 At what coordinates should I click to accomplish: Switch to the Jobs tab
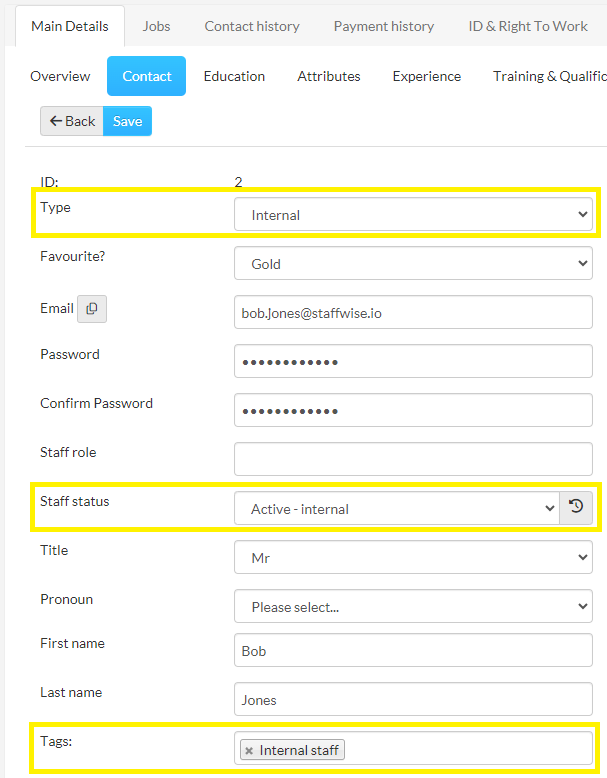click(x=156, y=26)
